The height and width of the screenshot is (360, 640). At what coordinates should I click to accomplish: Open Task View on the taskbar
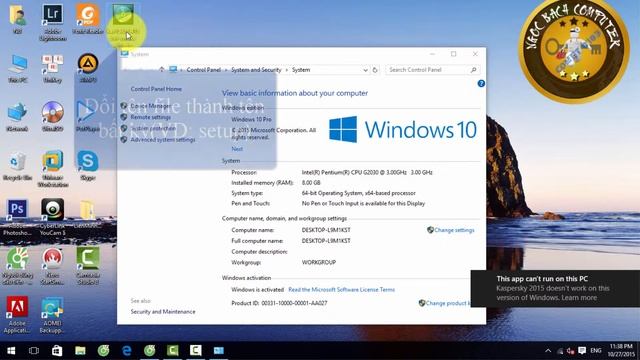click(34, 351)
